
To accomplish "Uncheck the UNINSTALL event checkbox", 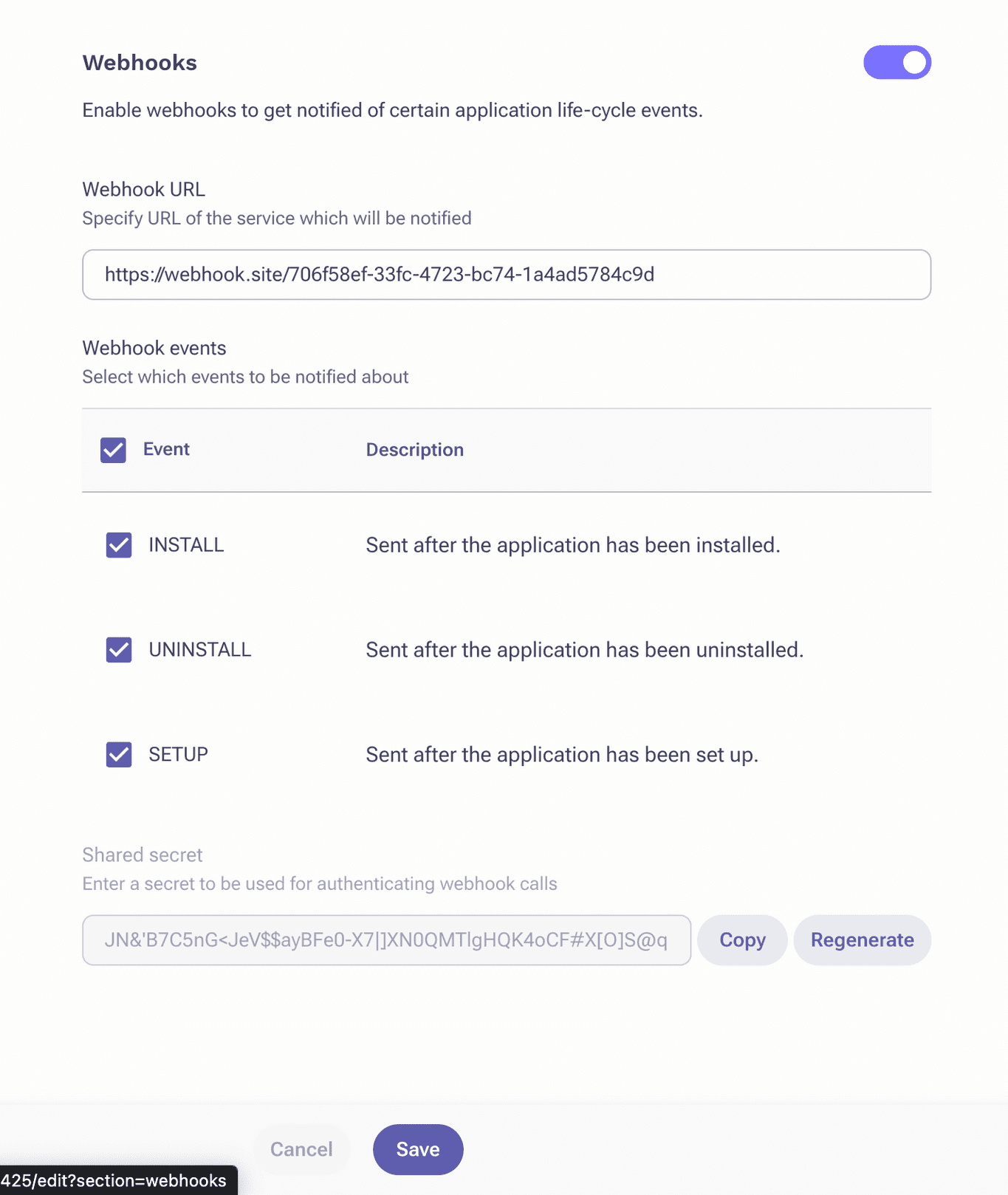I will pos(119,650).
